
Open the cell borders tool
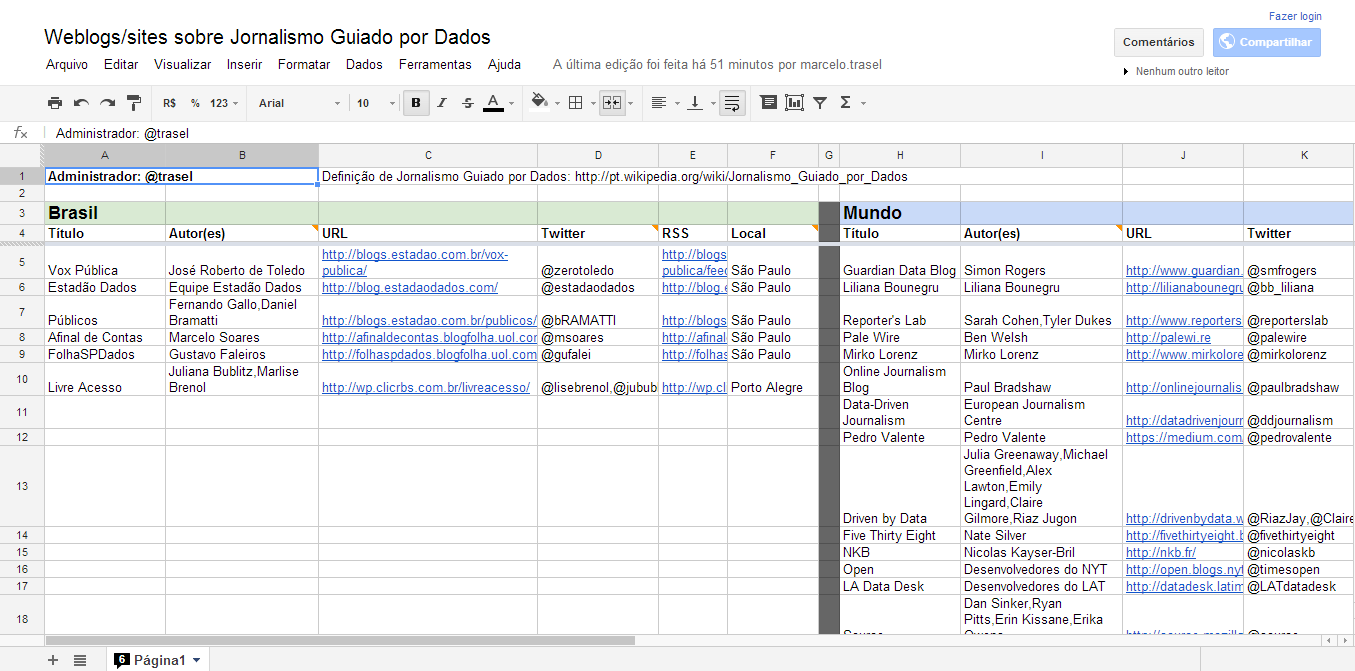[x=575, y=103]
